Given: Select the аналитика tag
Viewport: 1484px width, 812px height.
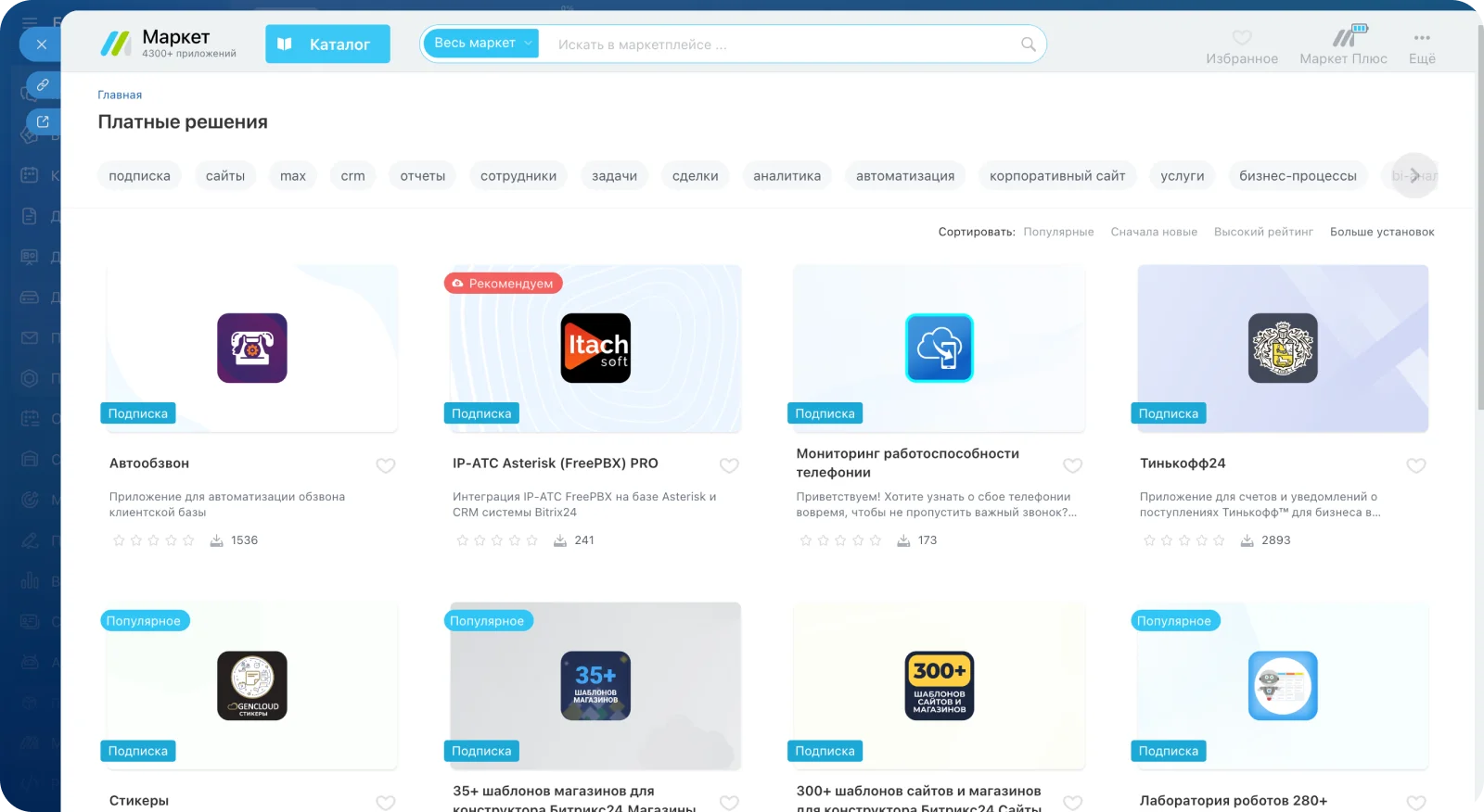Looking at the screenshot, I should [x=787, y=176].
